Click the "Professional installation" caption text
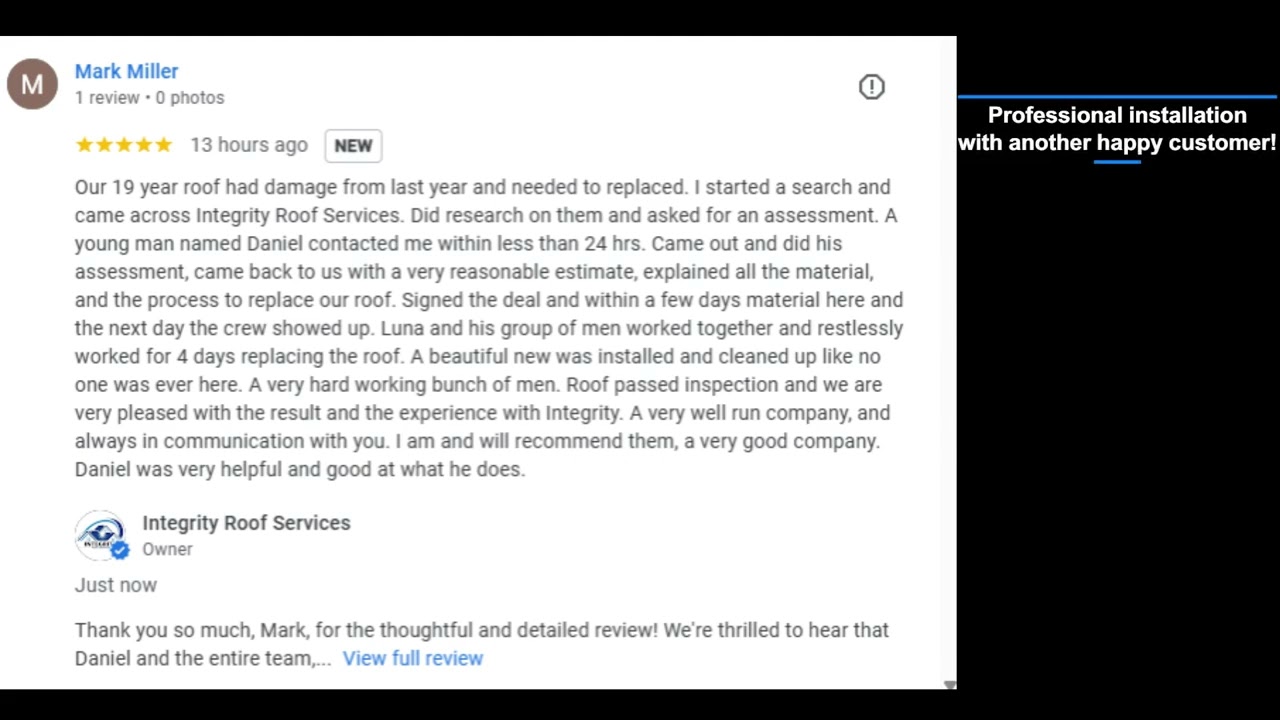1280x720 pixels. [1117, 115]
